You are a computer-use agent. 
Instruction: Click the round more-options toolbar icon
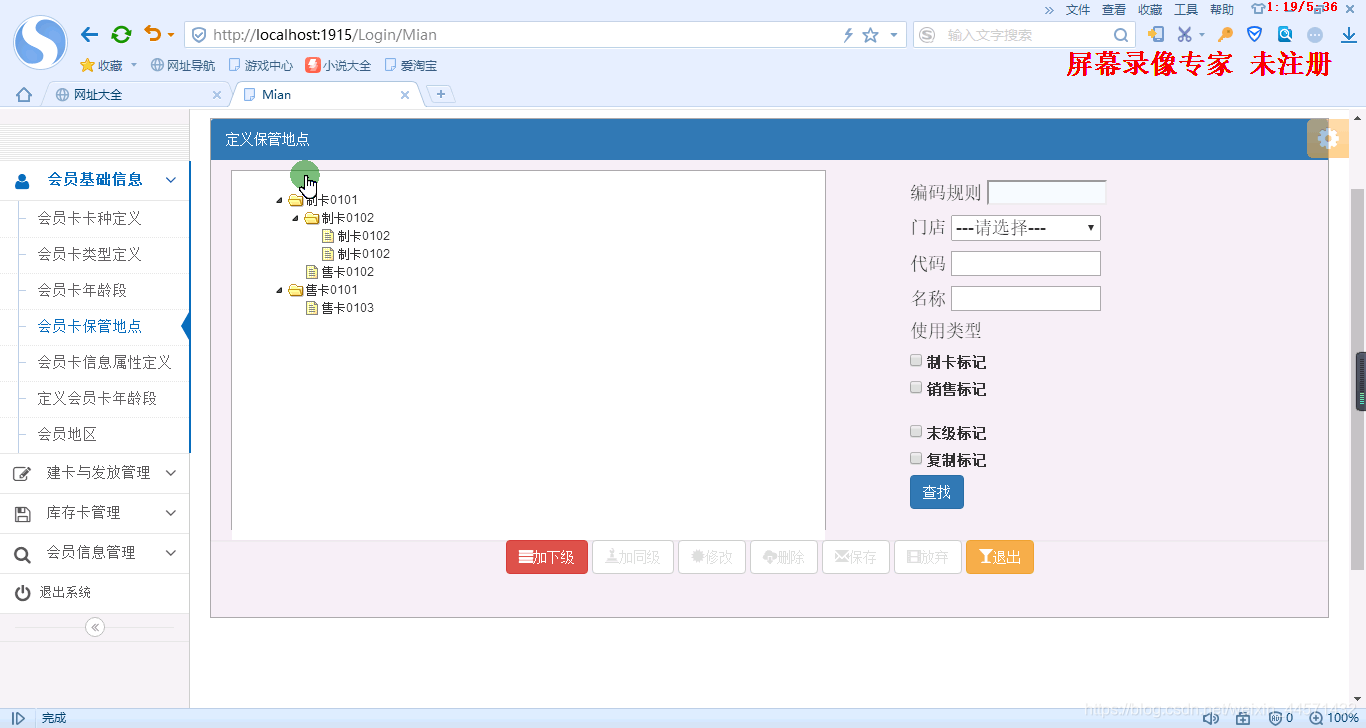pyautogui.click(x=1315, y=34)
